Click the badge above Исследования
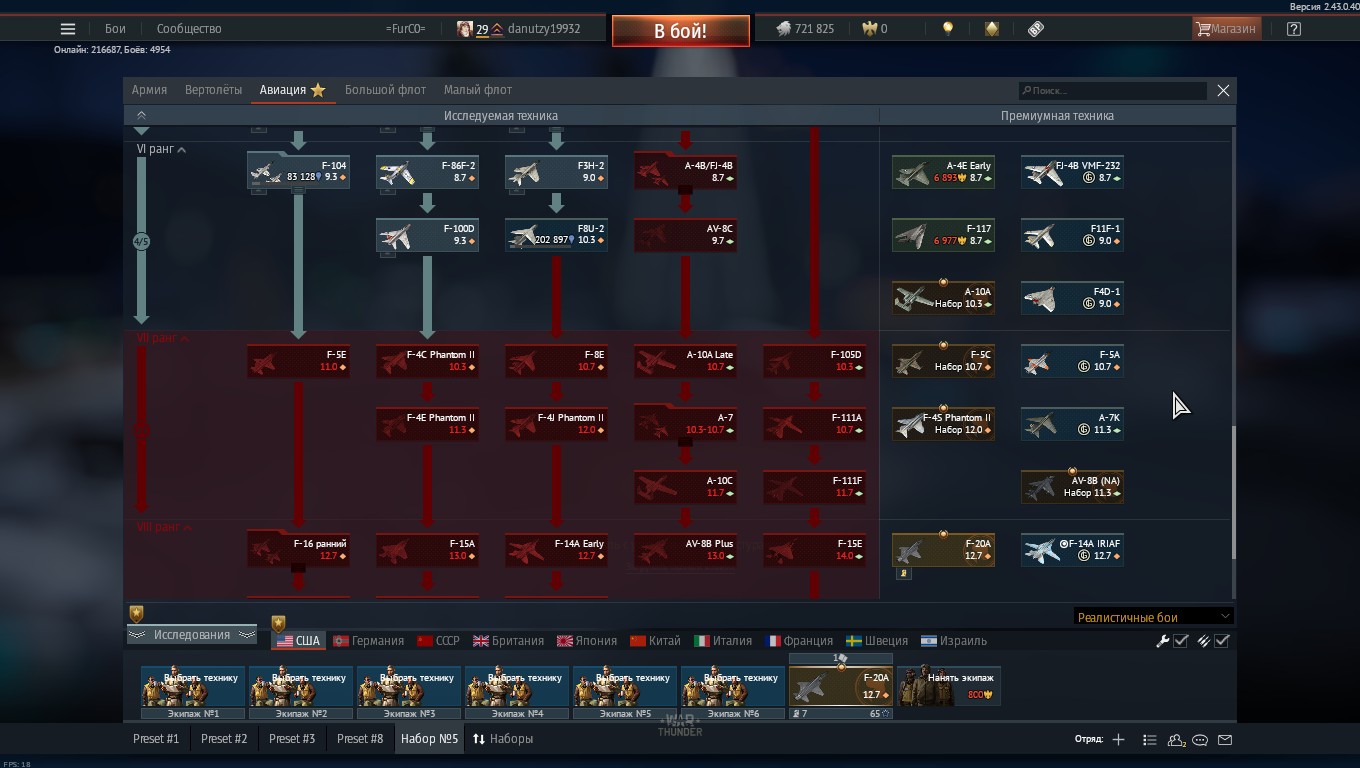The image size is (1360, 768). [136, 614]
